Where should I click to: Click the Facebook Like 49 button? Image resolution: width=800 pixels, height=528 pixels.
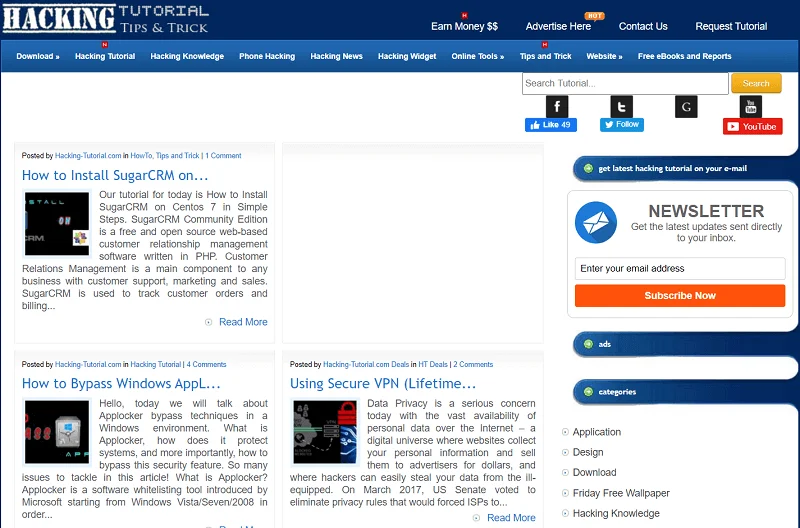[x=551, y=125]
